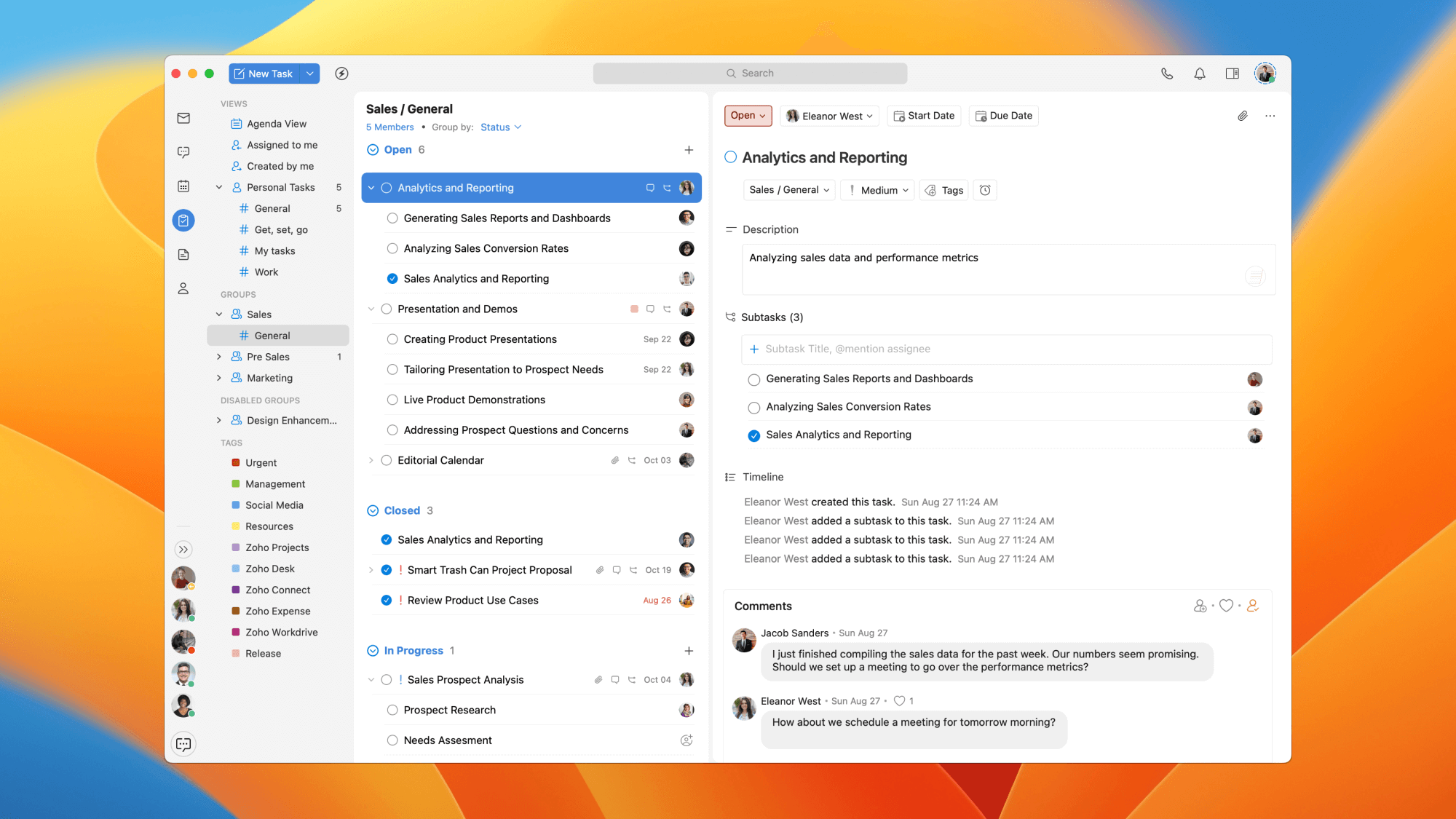Open Agenda View in sidebar

pos(276,124)
